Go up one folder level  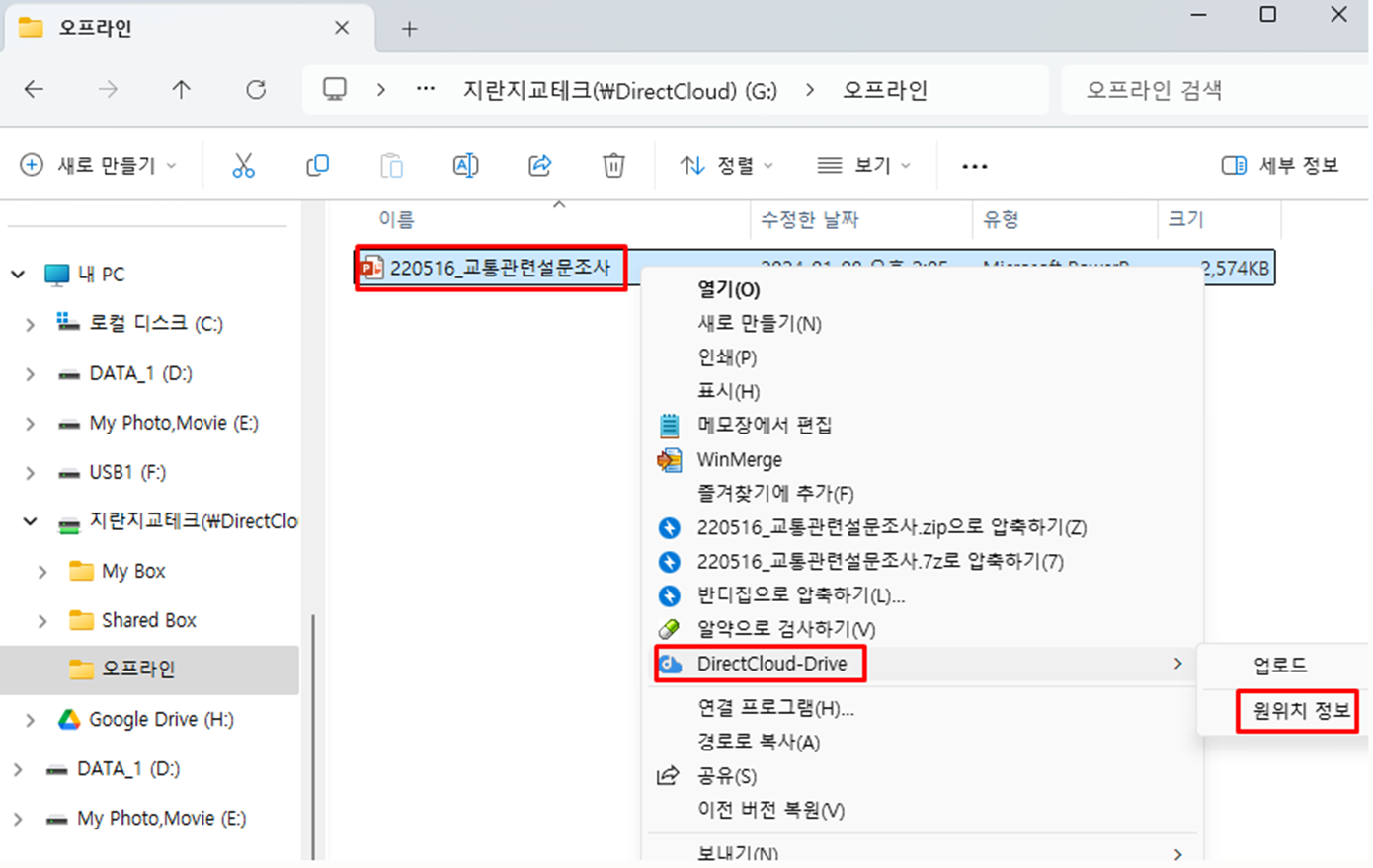click(x=181, y=90)
